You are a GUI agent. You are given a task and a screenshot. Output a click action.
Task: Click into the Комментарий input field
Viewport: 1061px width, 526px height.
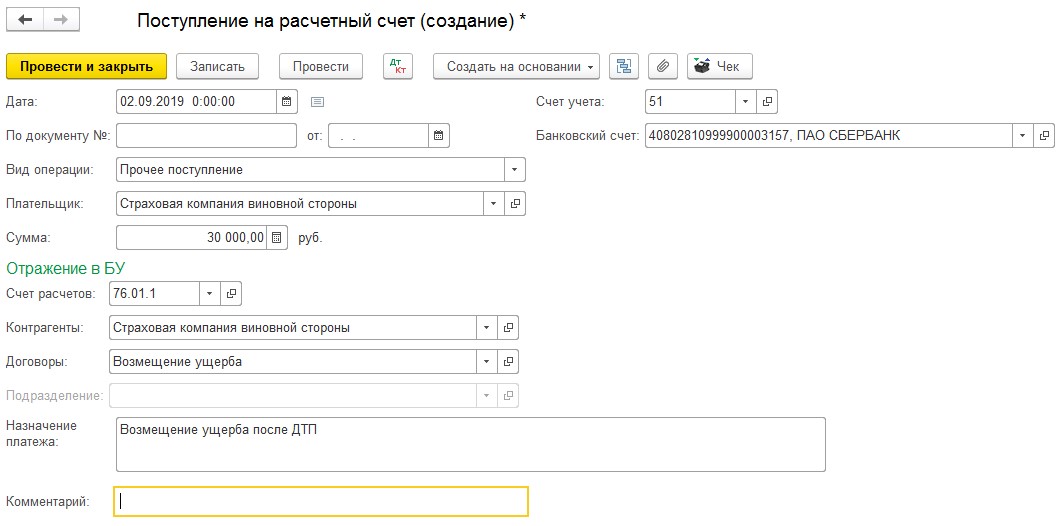tap(322, 501)
